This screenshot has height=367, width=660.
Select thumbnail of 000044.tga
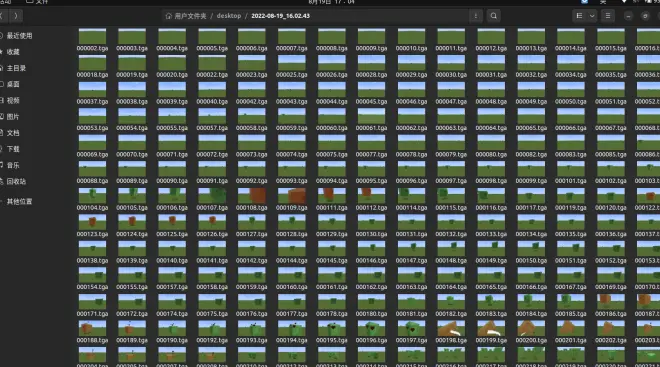click(332, 89)
